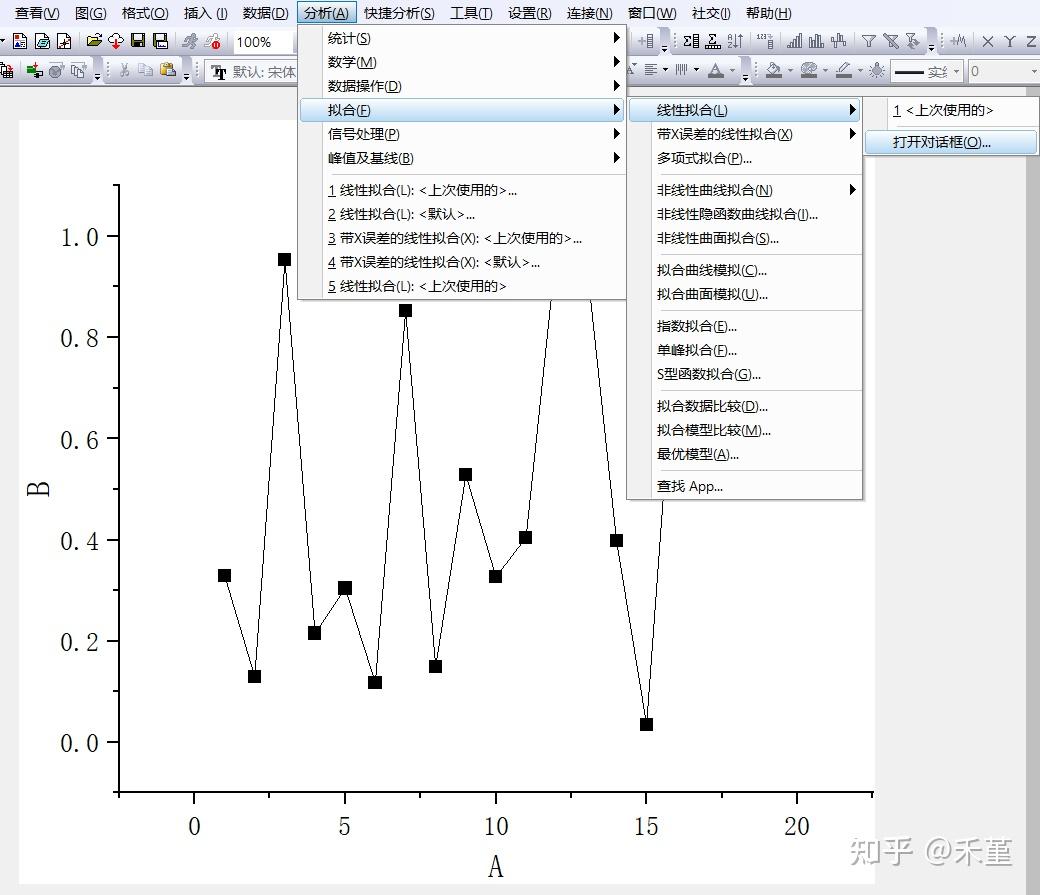Click the fill color paint bucket swatch
The image size is (1040, 895).
click(x=773, y=70)
